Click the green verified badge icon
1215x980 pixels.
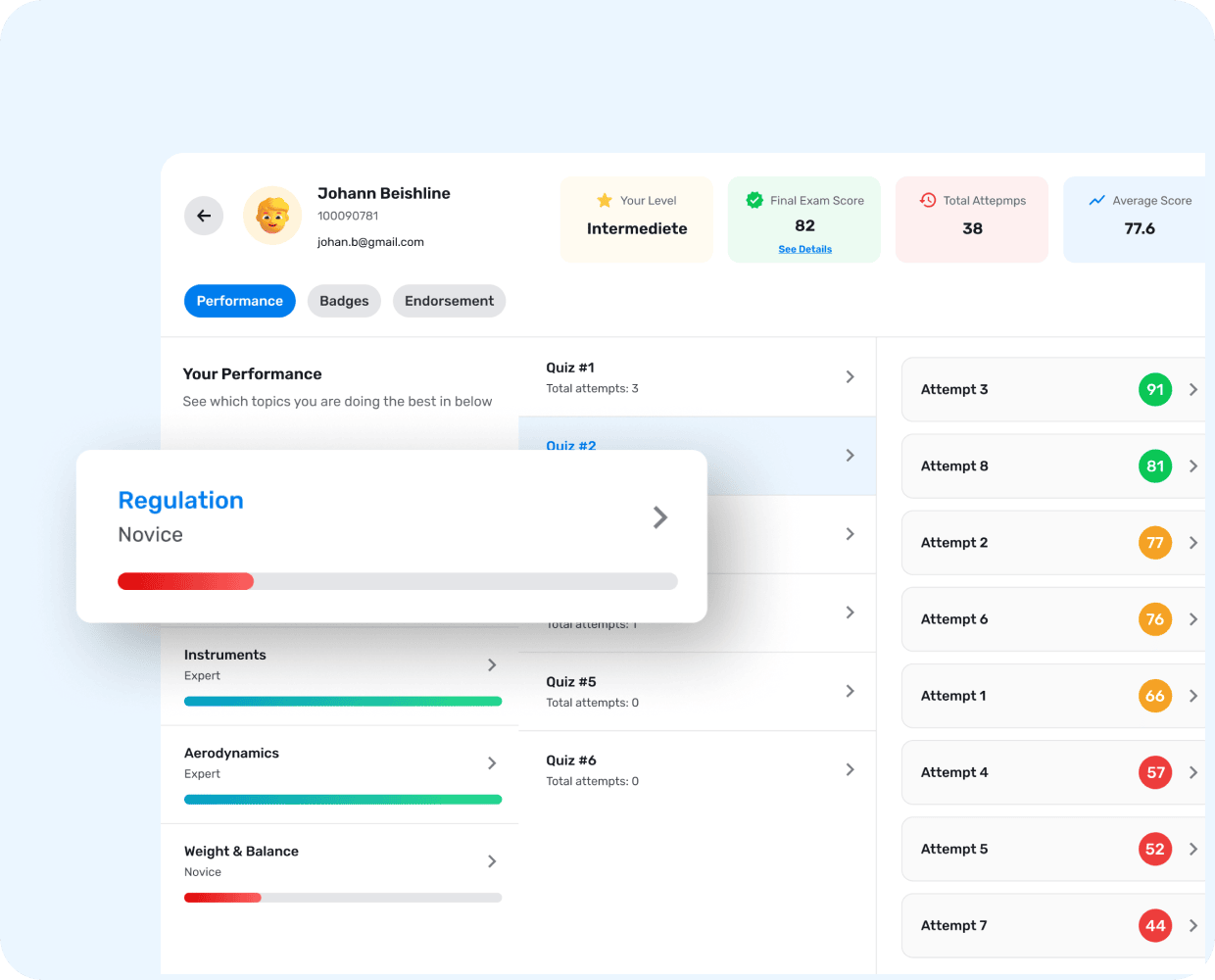coord(754,200)
